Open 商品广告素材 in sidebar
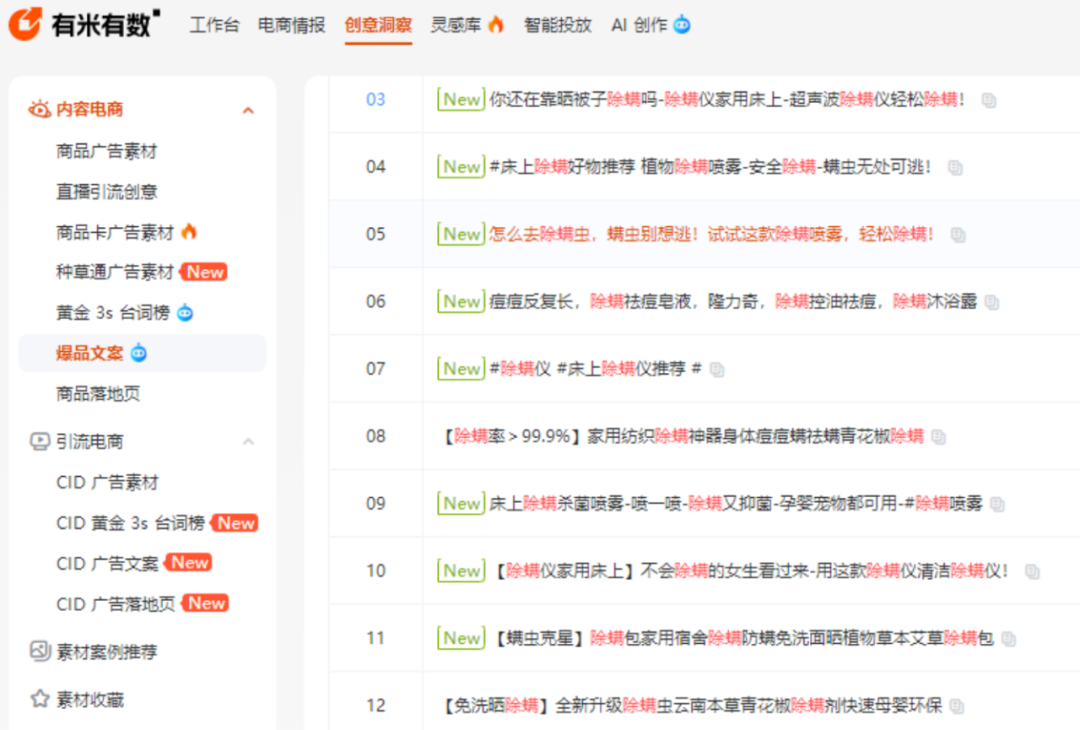Image resolution: width=1080 pixels, height=730 pixels. [107, 151]
